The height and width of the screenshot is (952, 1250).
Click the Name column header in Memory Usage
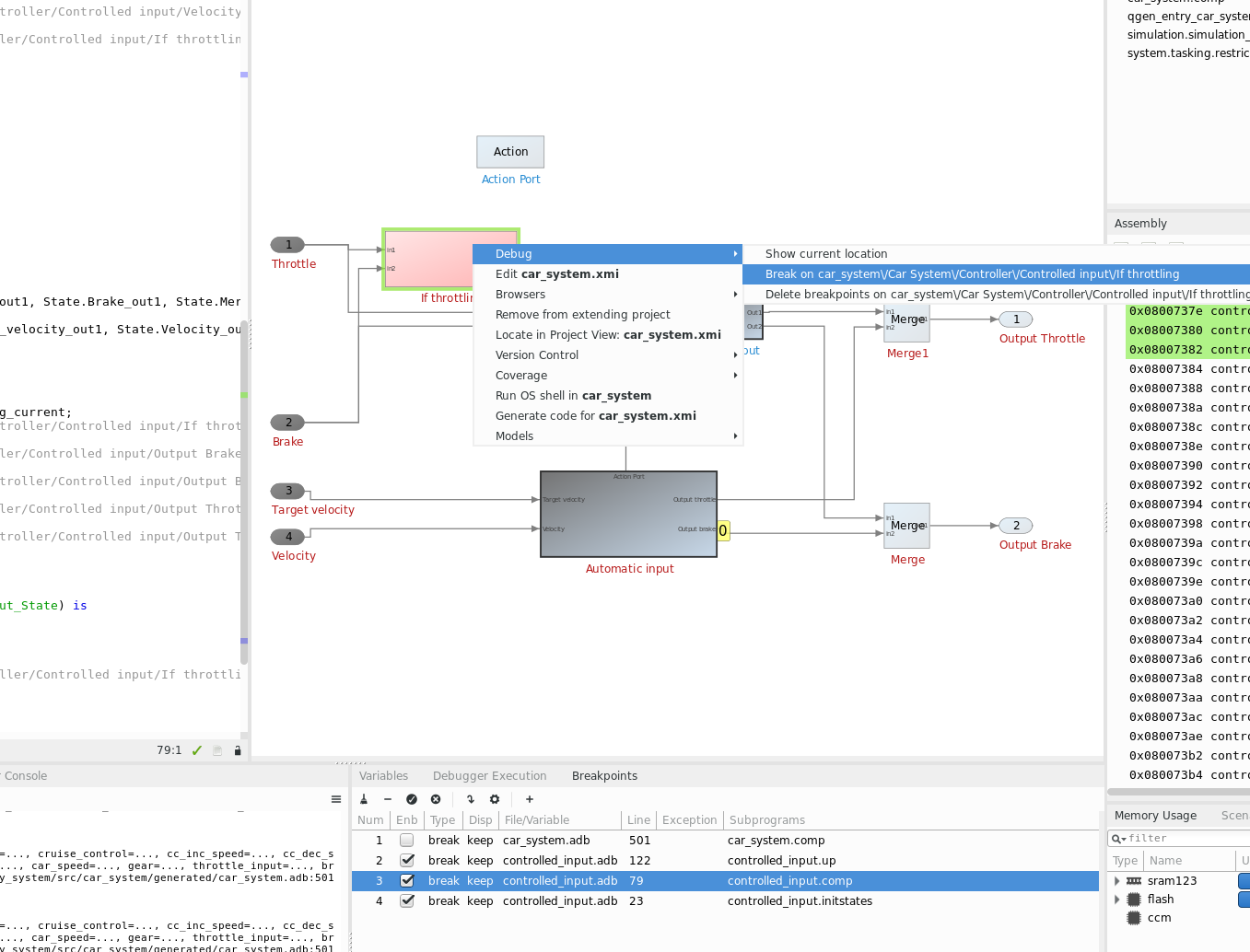click(x=1188, y=861)
